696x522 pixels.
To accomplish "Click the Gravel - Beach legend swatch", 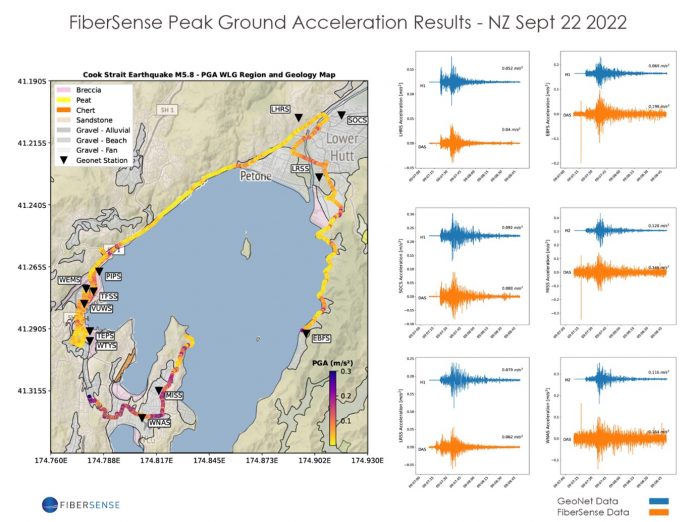I will click(x=64, y=140).
